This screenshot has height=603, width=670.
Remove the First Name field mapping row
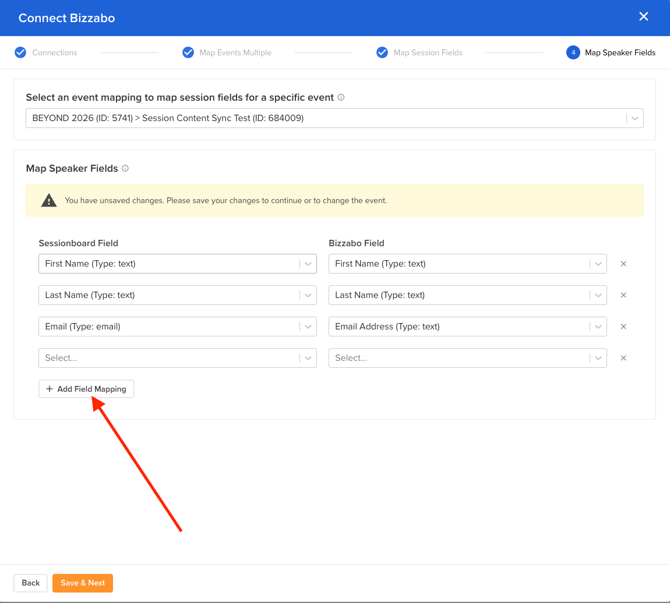pyautogui.click(x=623, y=264)
